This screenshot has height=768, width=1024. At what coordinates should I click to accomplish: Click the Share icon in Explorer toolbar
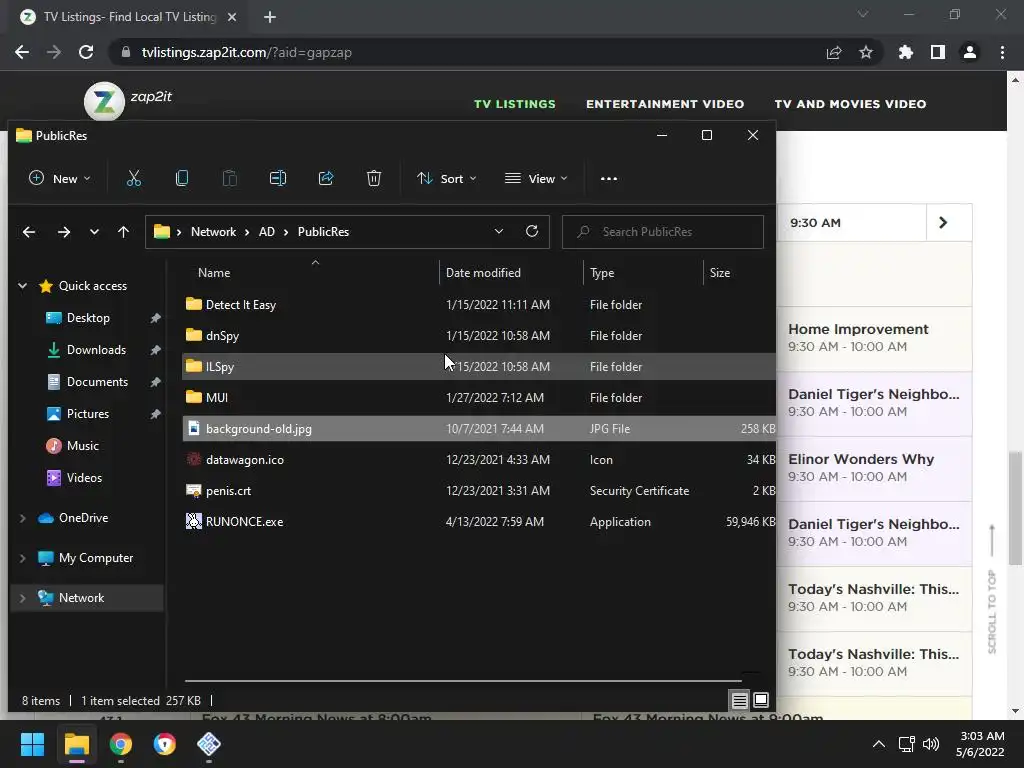[x=326, y=178]
